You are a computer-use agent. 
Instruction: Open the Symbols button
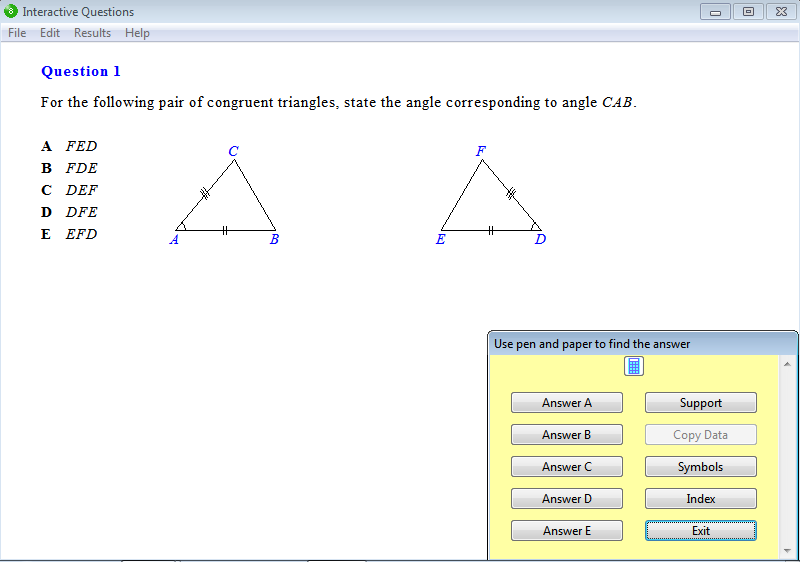click(701, 467)
